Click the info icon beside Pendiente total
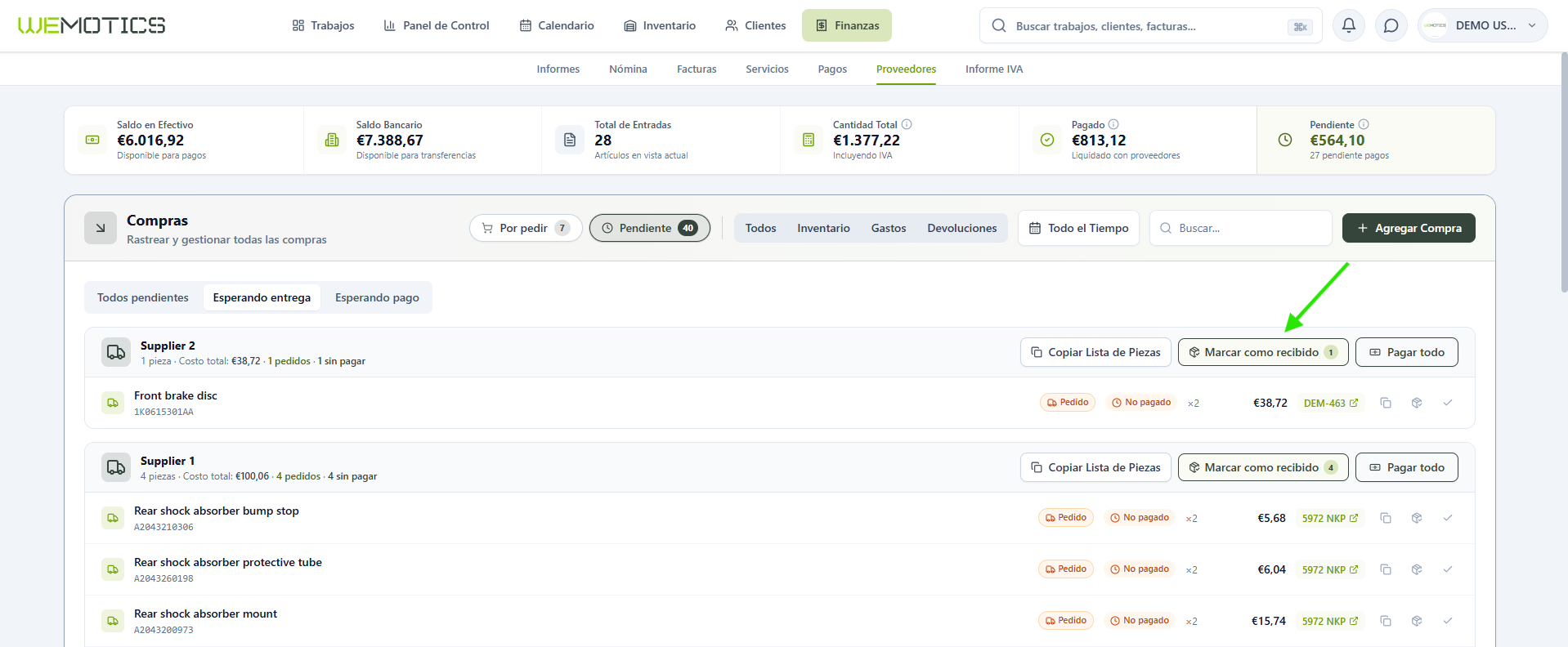The height and width of the screenshot is (647, 1568). pos(1364,124)
